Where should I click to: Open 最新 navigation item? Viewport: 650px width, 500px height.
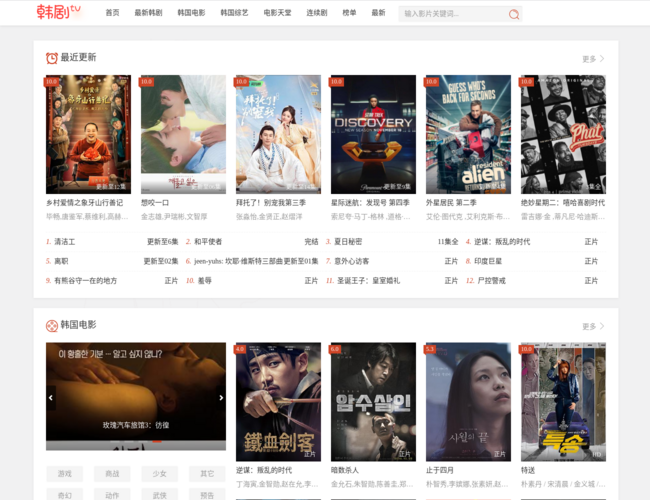pos(378,13)
